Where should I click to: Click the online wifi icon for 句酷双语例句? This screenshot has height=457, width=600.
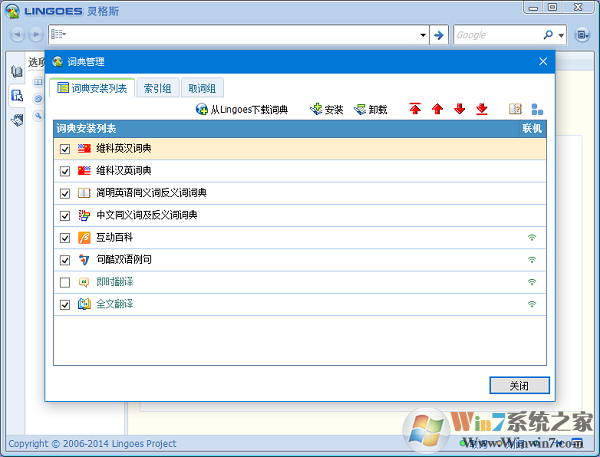(x=532, y=260)
